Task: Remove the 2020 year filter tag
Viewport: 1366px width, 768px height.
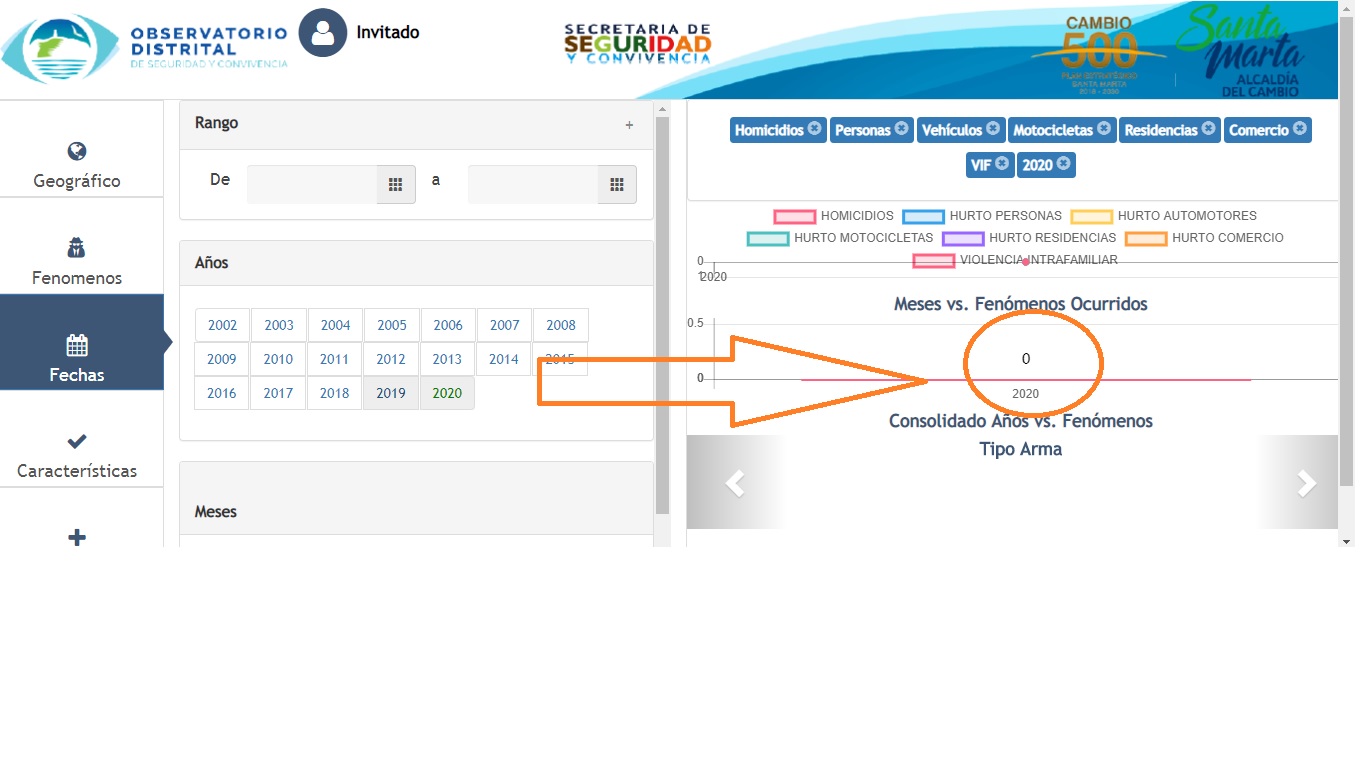Action: 1063,164
